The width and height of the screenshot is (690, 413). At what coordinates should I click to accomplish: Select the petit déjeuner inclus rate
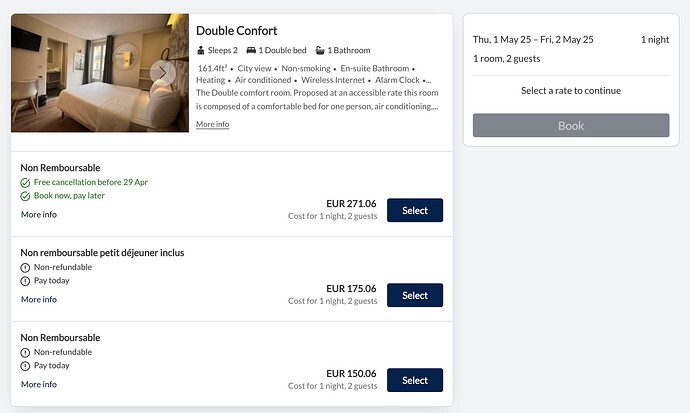coord(414,295)
